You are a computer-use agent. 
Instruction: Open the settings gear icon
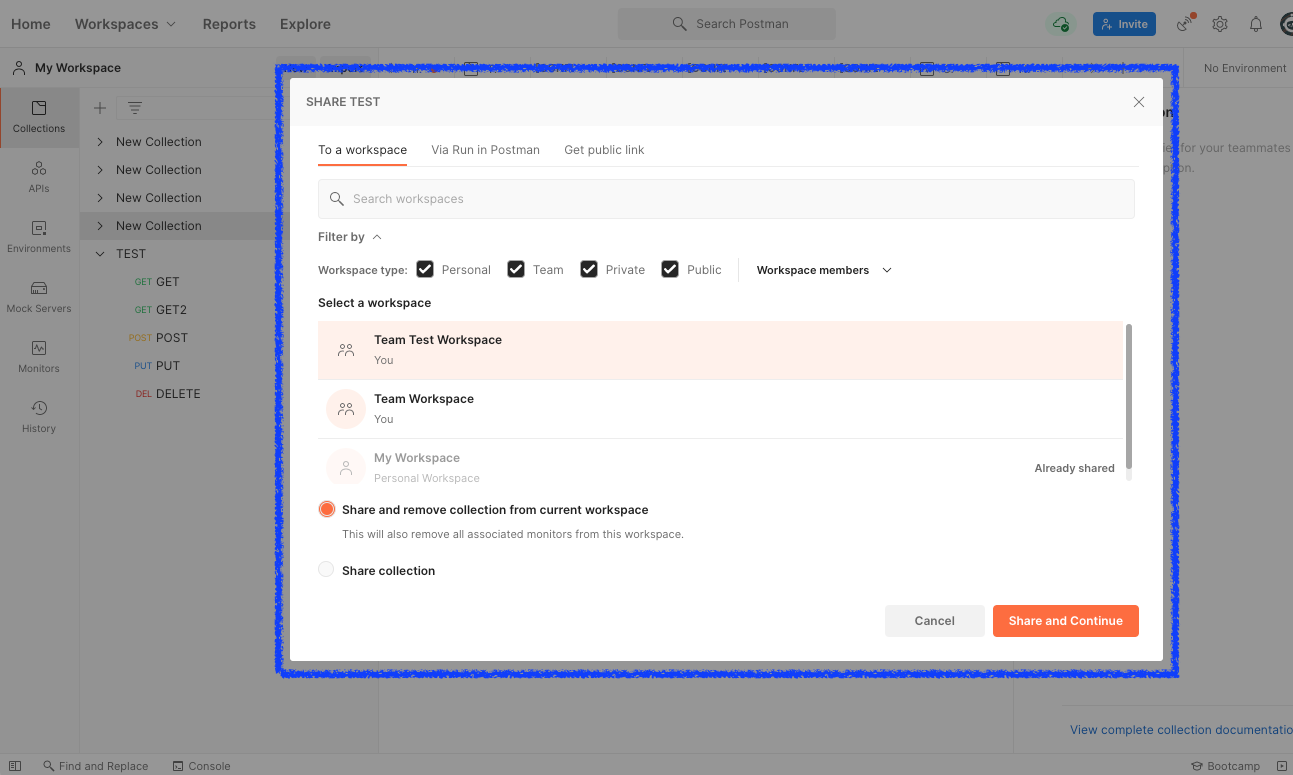coord(1220,24)
